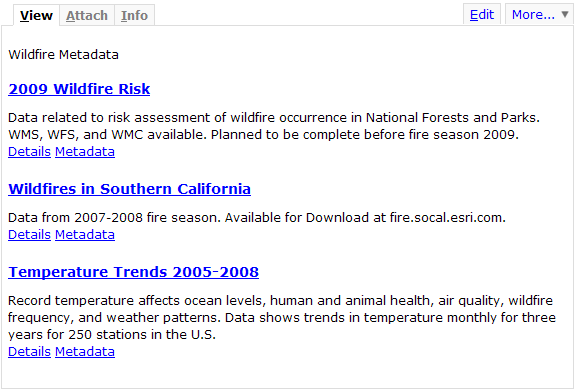Click the Edit link
Screen dimensions: 575x390
pos(482,15)
